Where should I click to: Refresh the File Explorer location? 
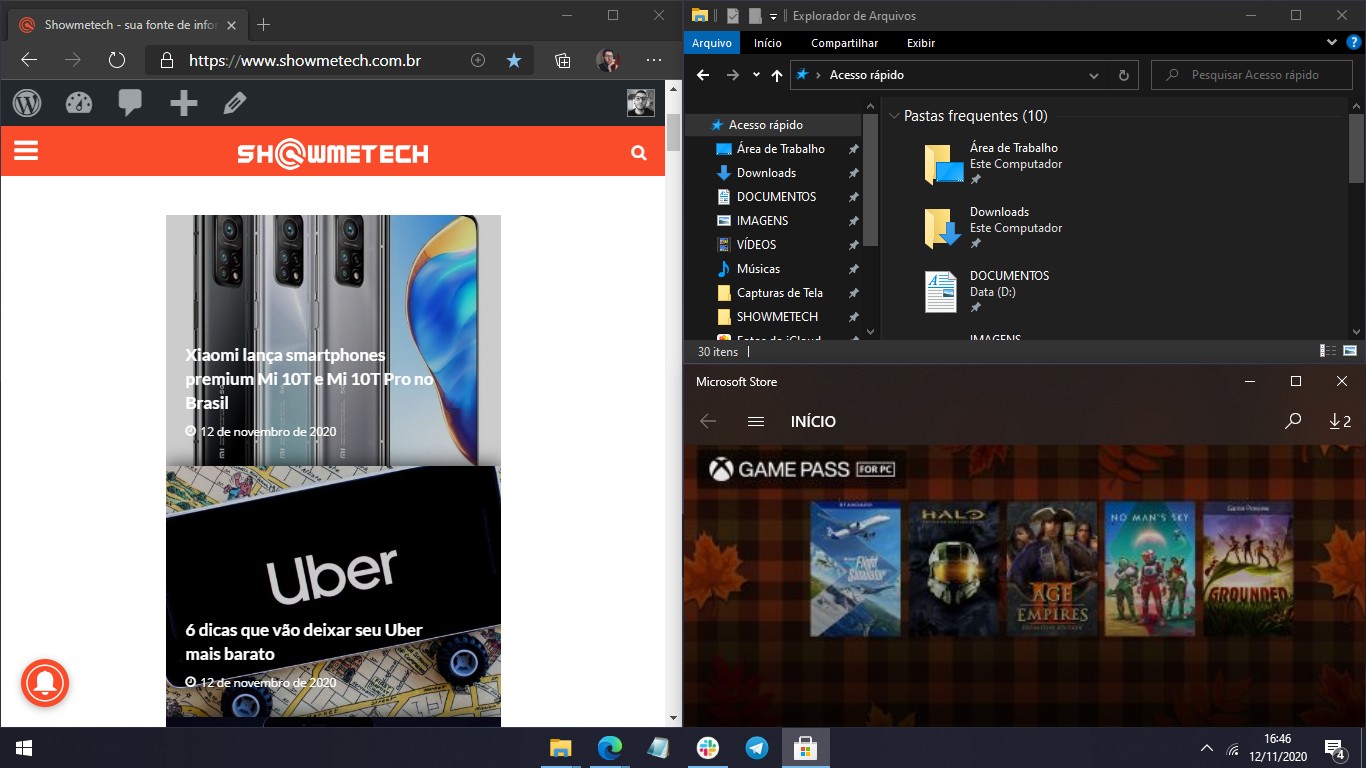1124,75
